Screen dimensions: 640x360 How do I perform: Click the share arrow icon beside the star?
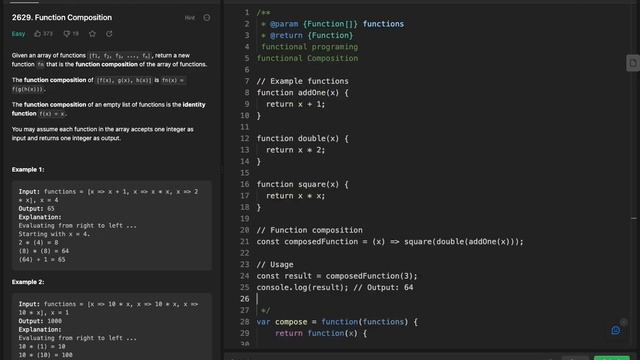[109, 34]
